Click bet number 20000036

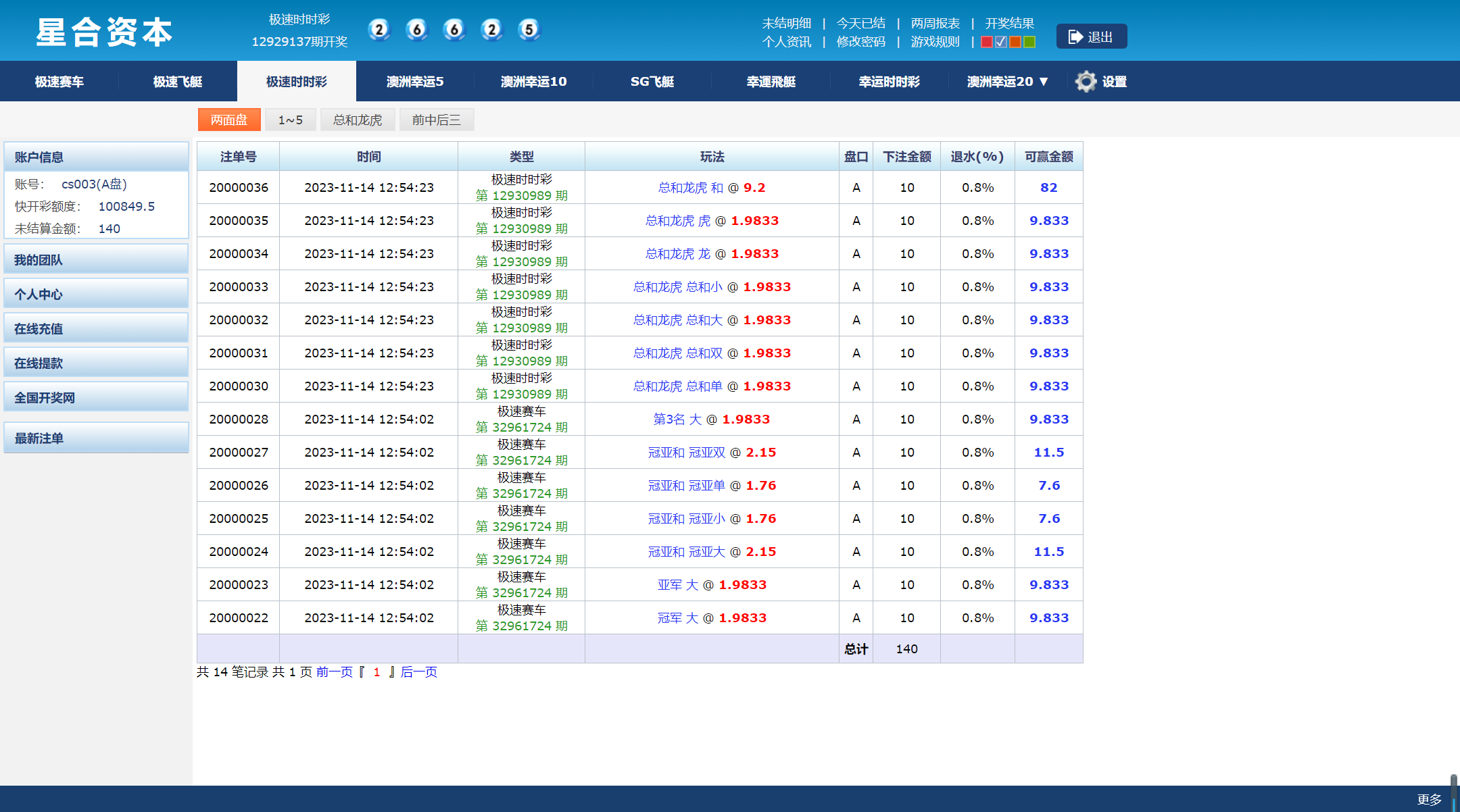pos(239,187)
